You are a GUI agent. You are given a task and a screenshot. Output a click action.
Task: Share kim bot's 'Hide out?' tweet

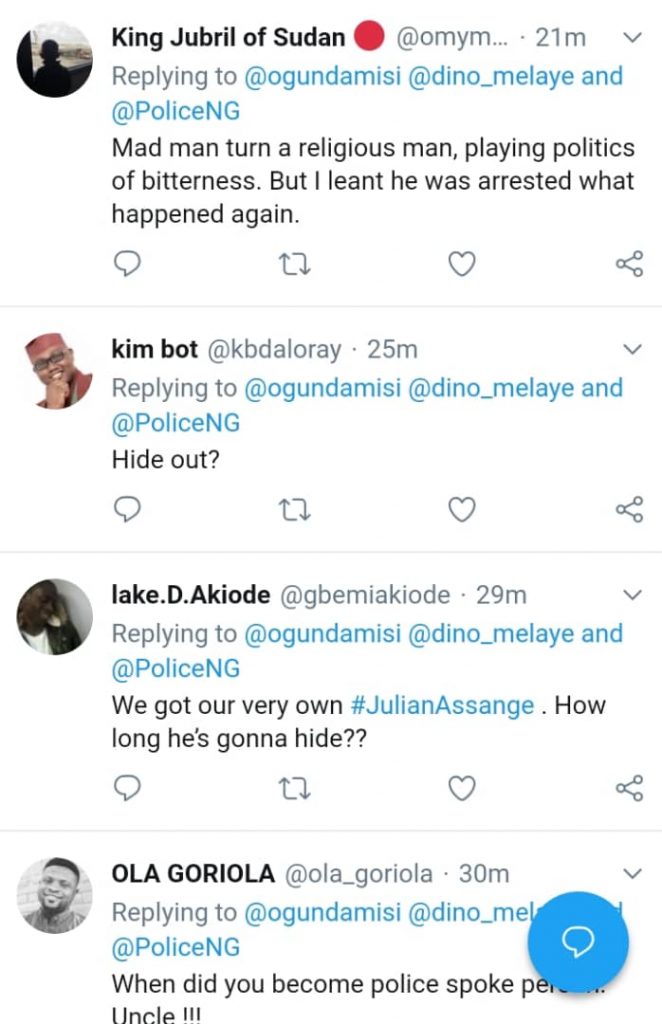628,510
